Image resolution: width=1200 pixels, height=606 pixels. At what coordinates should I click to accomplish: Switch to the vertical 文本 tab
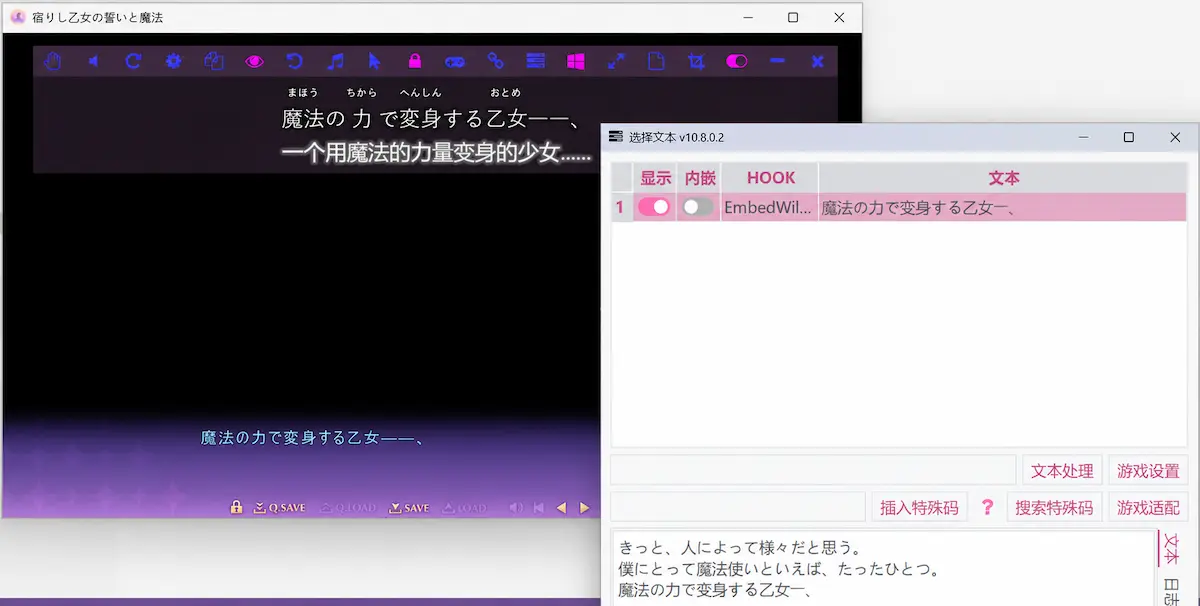coord(1172,549)
